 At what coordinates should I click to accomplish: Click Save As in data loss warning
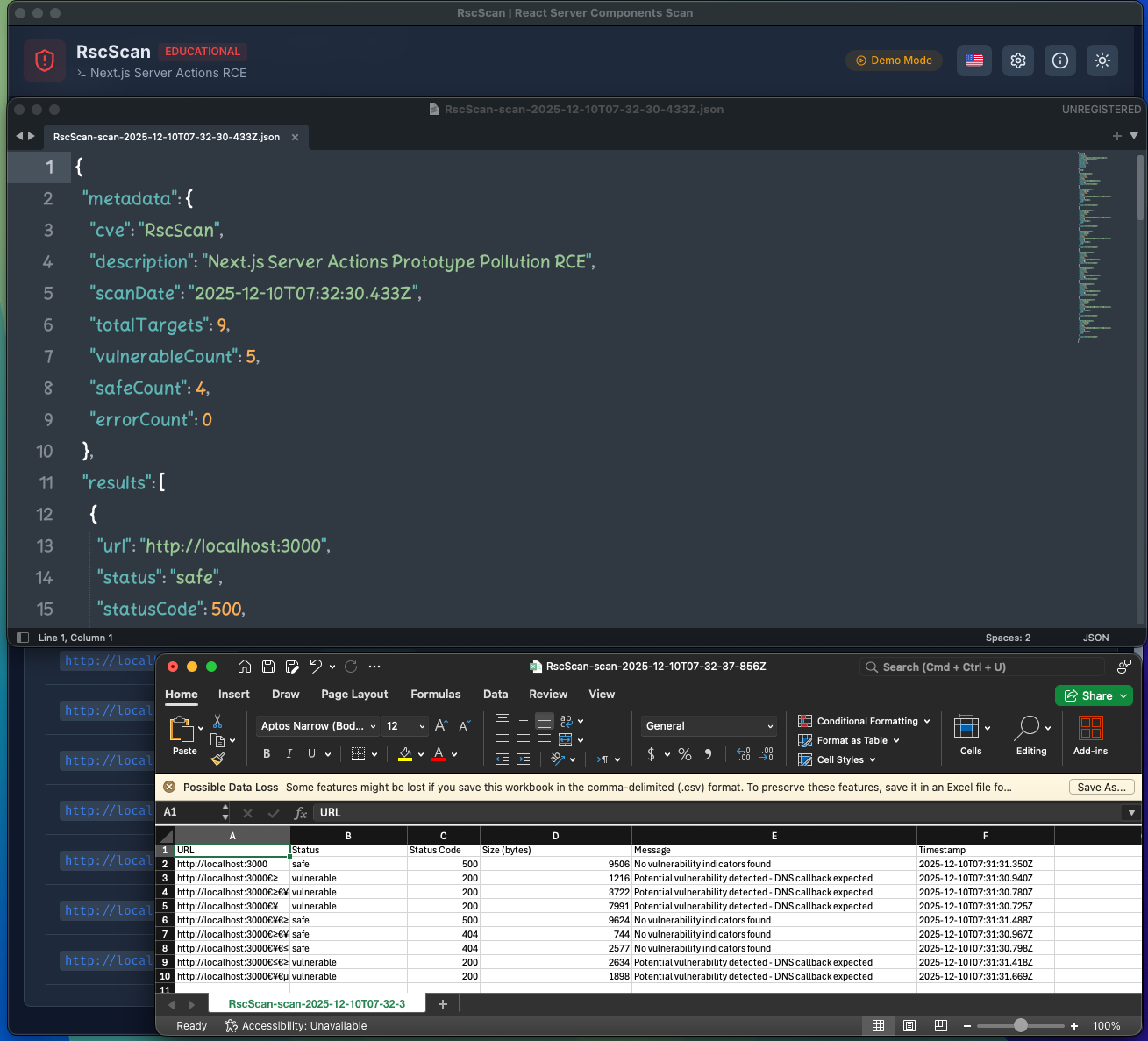click(1102, 788)
